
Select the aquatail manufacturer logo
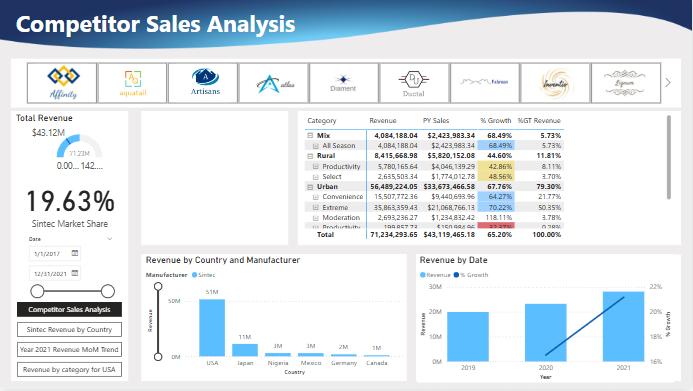[133, 83]
